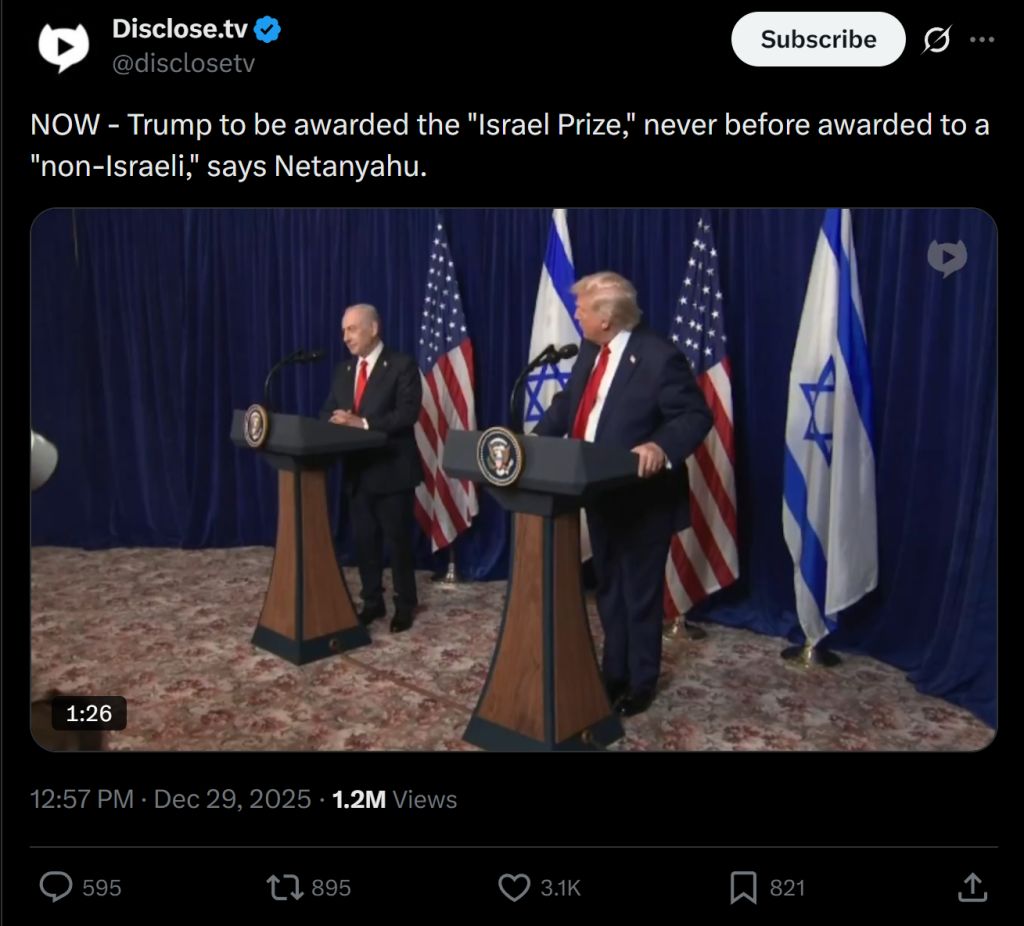Repost using the retweet arrows icon
This screenshot has width=1024, height=926.
click(x=285, y=887)
